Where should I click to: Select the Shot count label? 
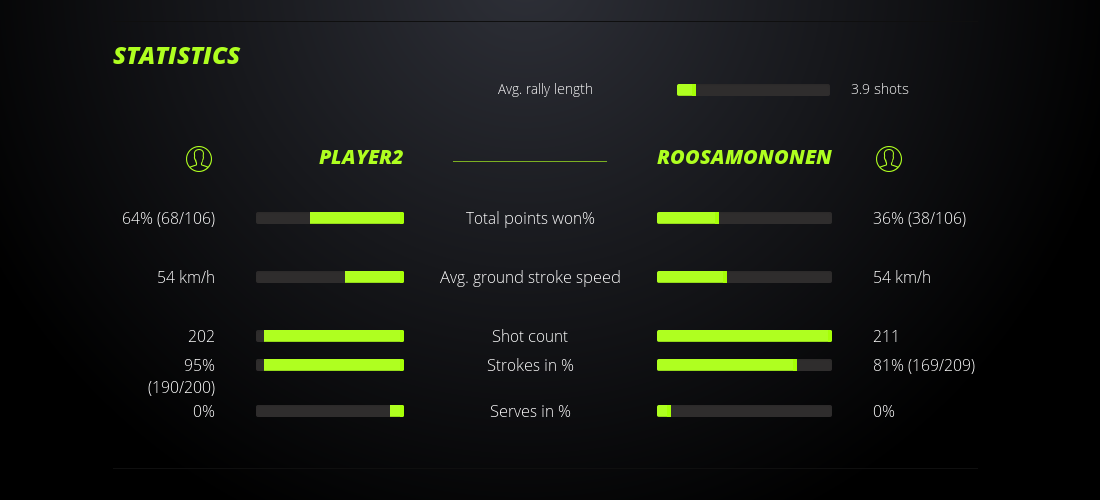click(530, 336)
